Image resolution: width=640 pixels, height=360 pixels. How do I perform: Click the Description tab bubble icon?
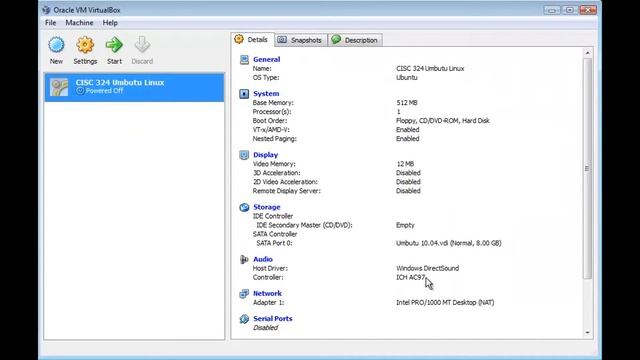tap(336, 40)
